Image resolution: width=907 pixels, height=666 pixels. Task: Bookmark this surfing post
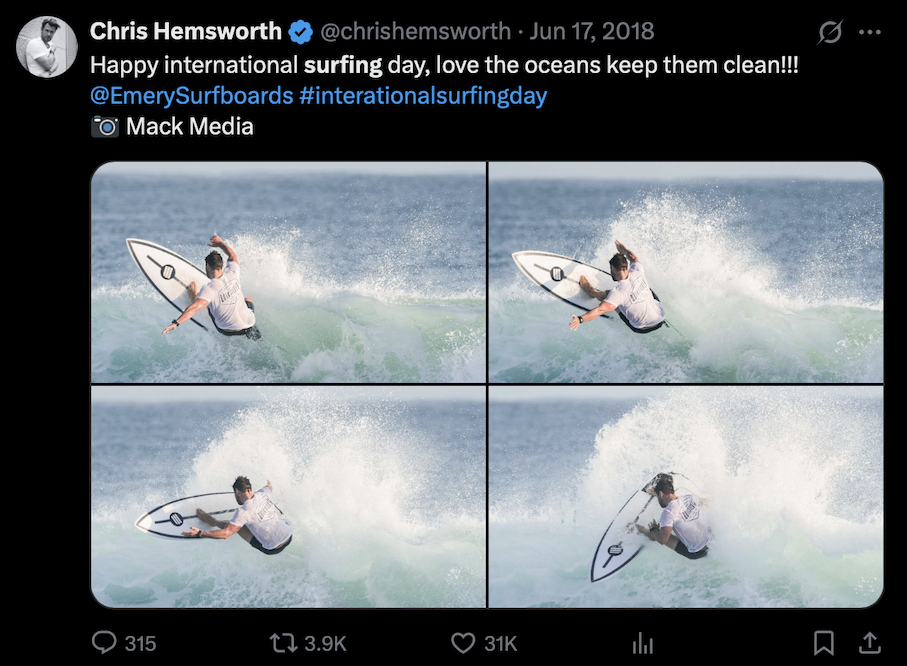tap(824, 642)
